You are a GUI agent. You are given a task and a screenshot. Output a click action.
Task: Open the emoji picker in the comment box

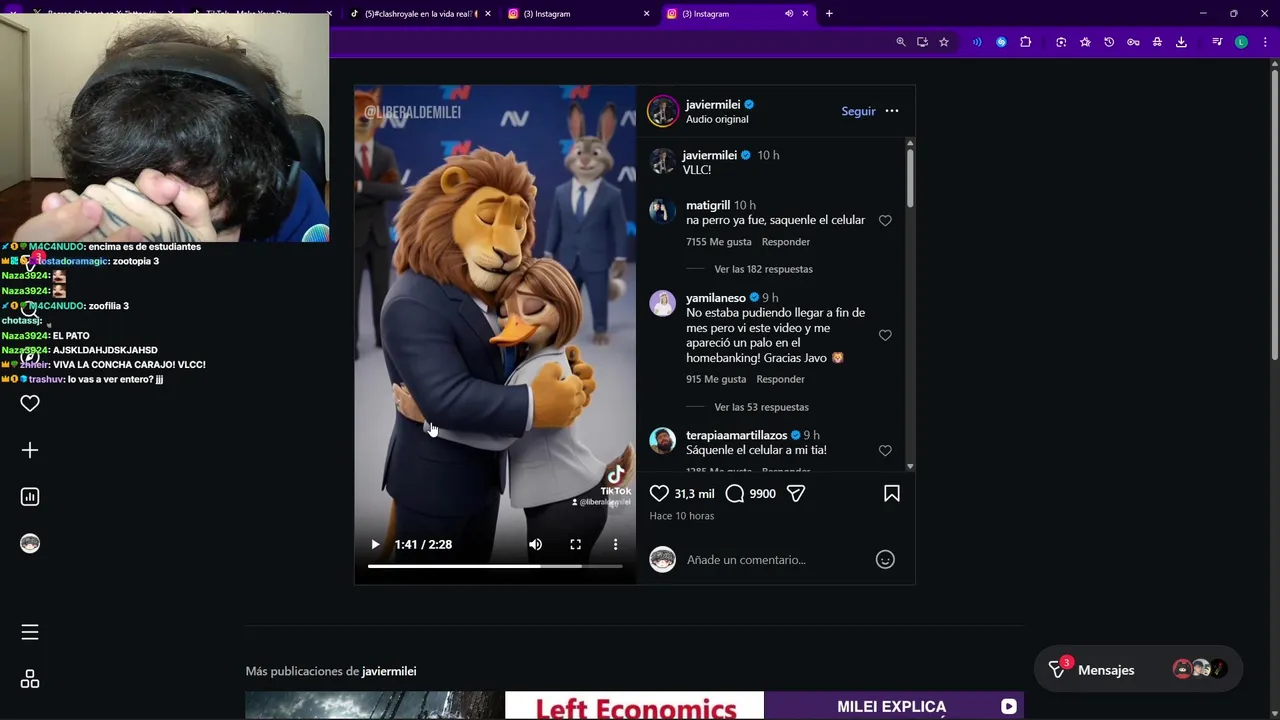pyautogui.click(x=885, y=559)
